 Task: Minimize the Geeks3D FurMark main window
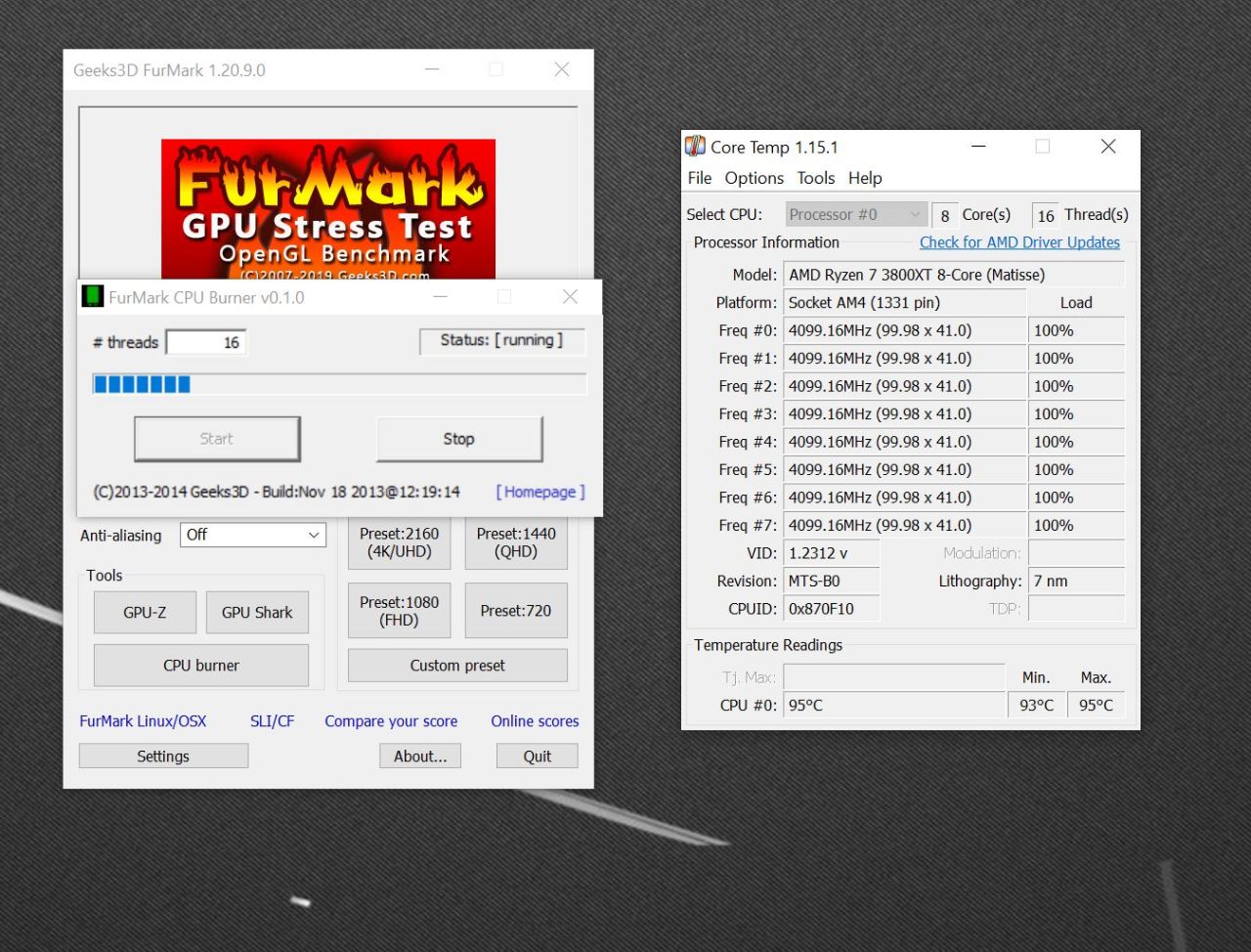pos(432,69)
